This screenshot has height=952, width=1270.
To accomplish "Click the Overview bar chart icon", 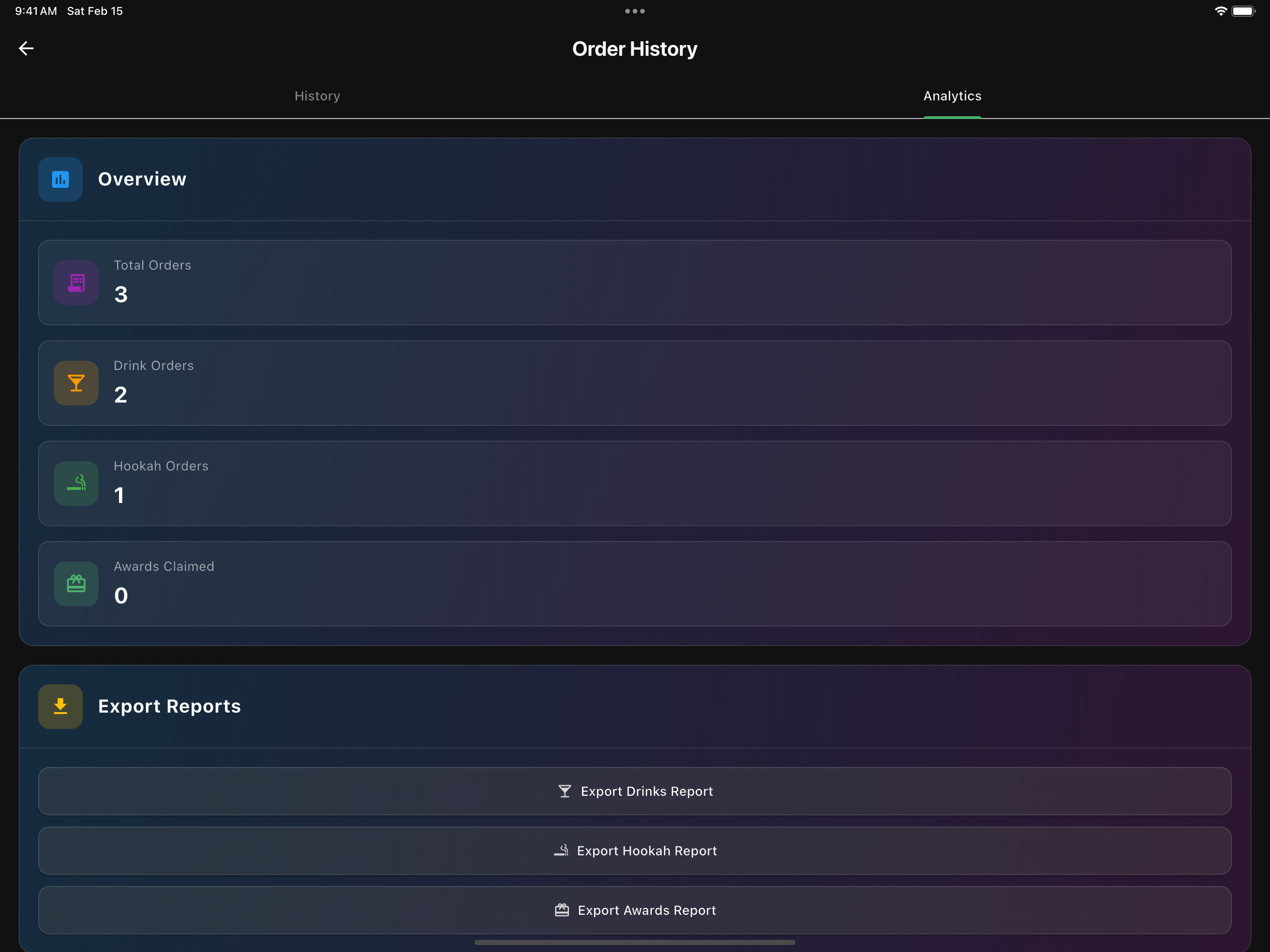I will [60, 179].
